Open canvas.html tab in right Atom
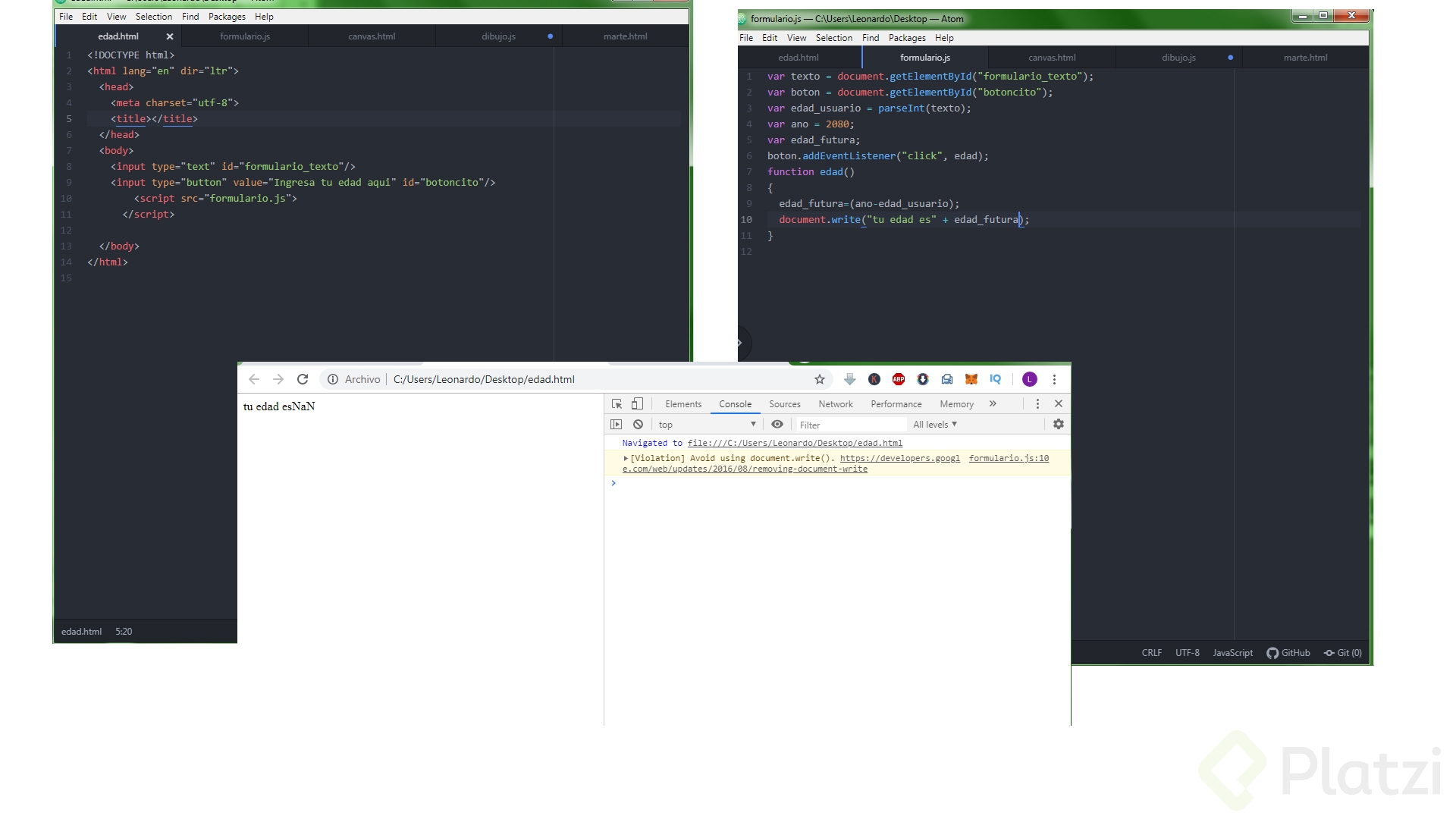1456x819 pixels. pyautogui.click(x=1052, y=58)
